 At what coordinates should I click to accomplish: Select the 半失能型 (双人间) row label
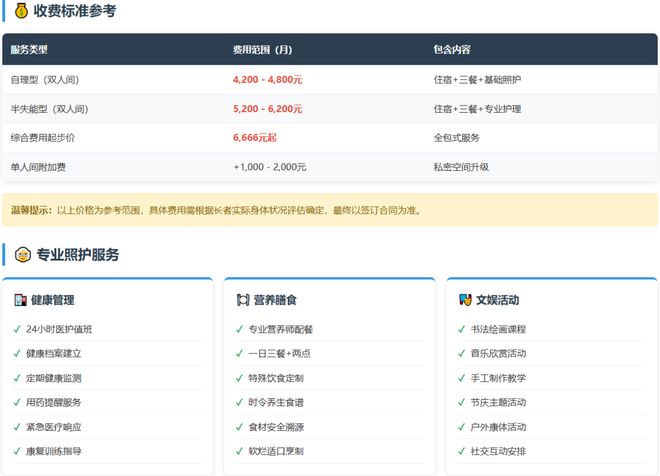pos(49,109)
